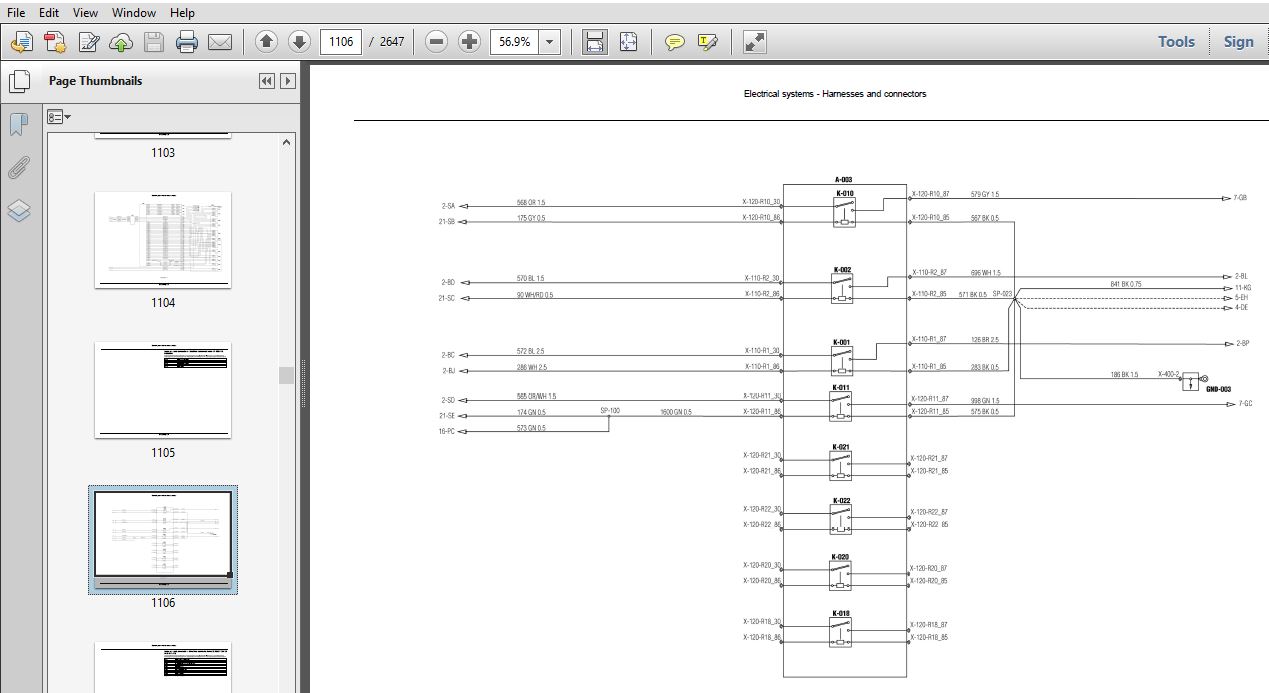
Task: Click the 'Electrical systems - Harnesses and connectors' heading
Action: (835, 94)
